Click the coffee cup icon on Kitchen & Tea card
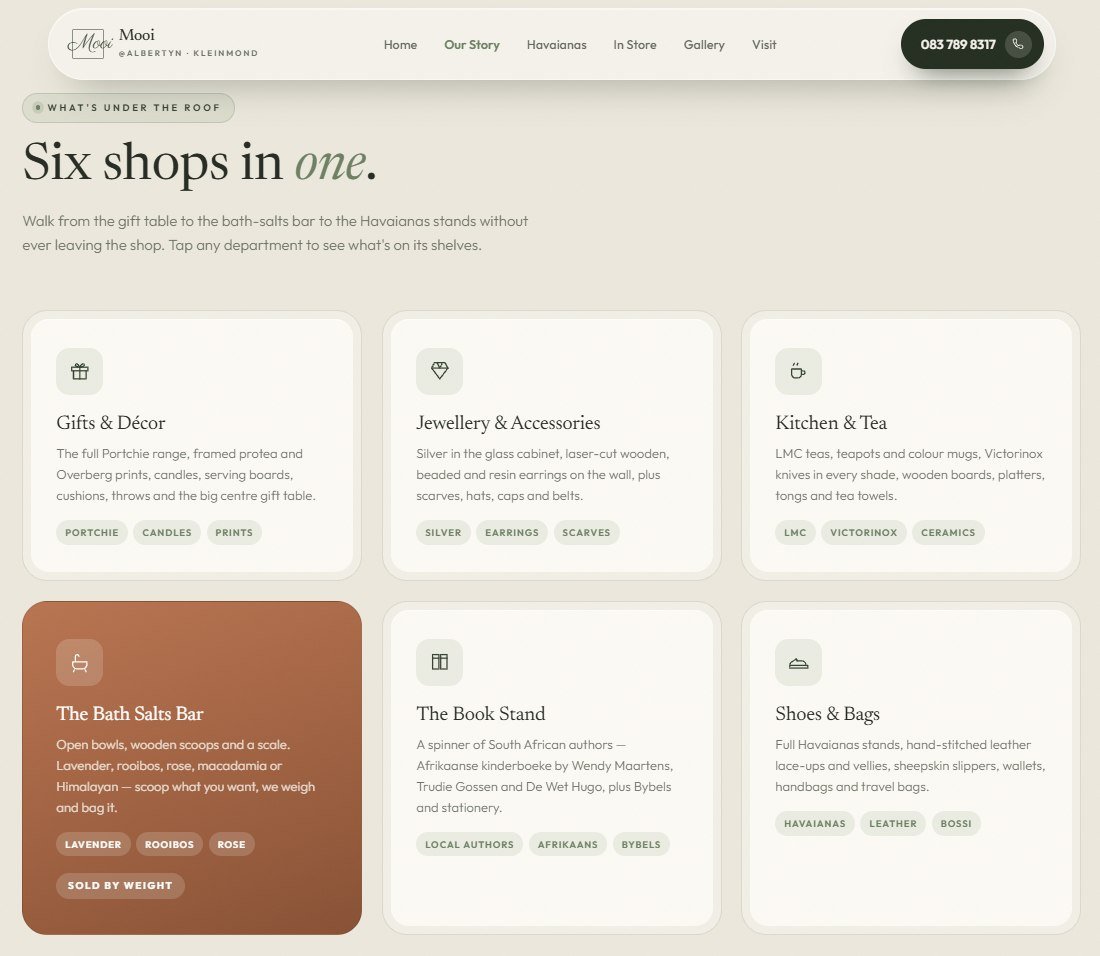Image resolution: width=1100 pixels, height=956 pixels. click(798, 371)
